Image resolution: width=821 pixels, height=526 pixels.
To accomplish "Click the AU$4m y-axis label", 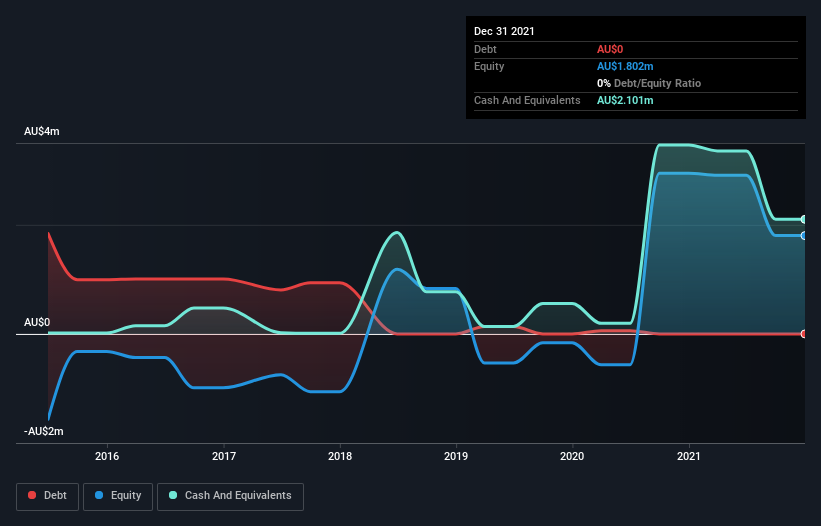I will 42,131.
